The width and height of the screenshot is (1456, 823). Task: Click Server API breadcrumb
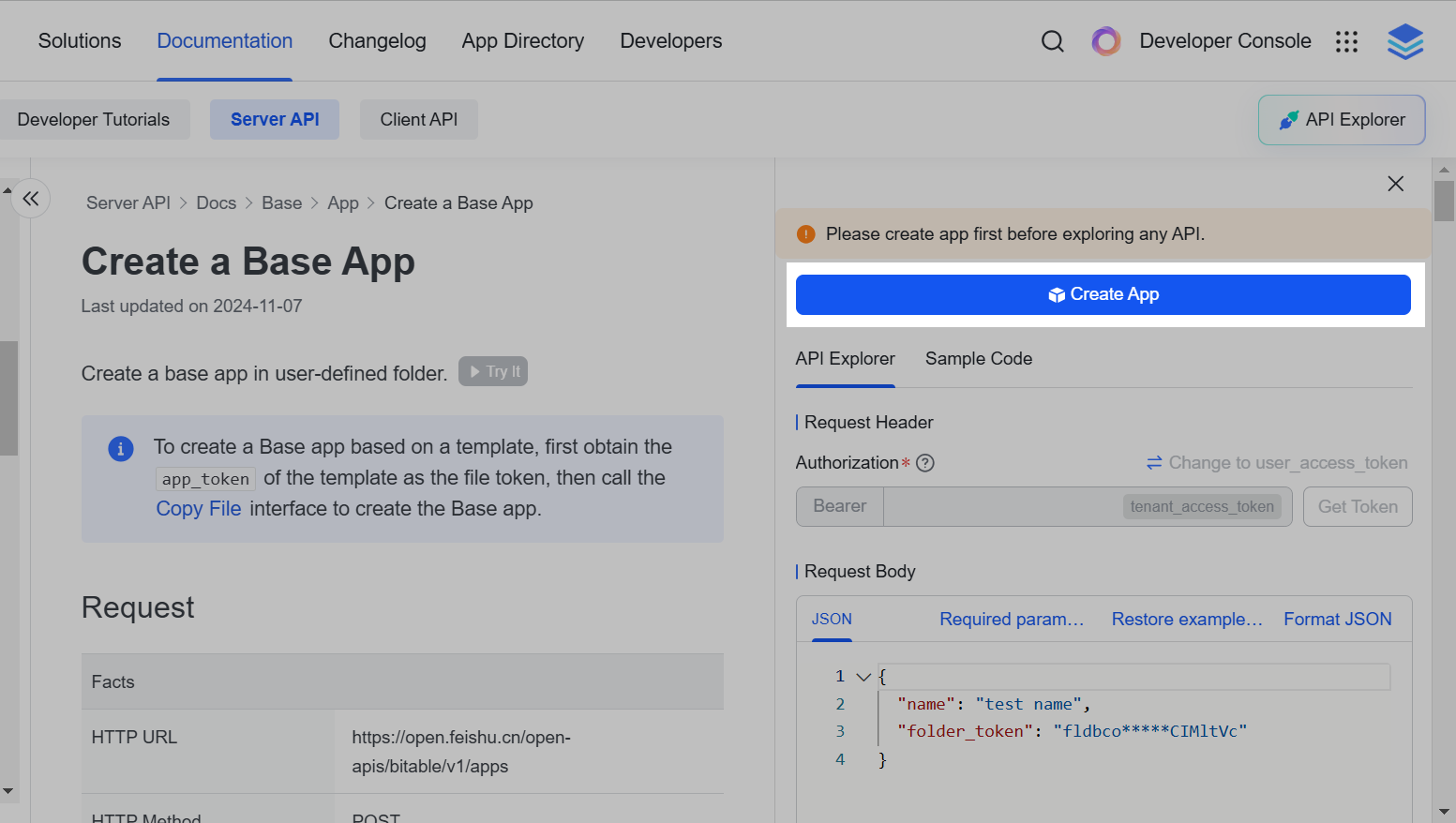click(x=128, y=203)
